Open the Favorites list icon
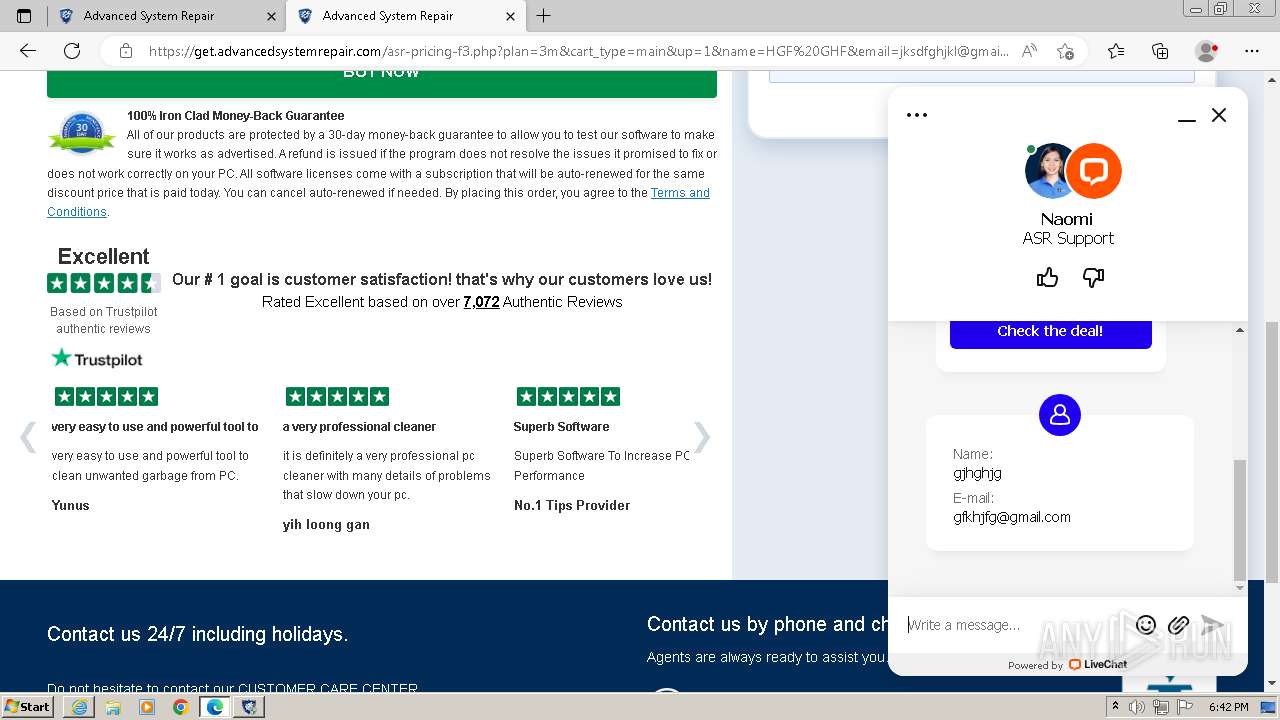The height and width of the screenshot is (720, 1280). pos(1116,51)
